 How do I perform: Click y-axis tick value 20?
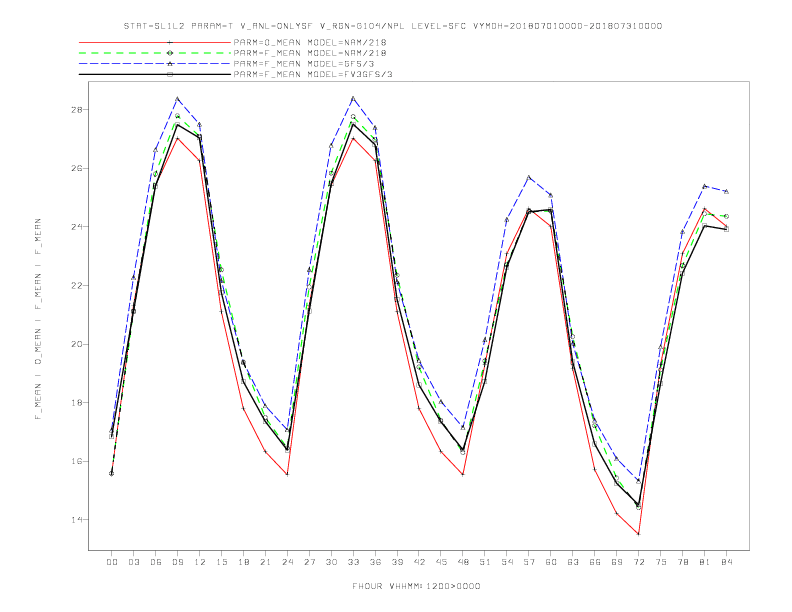[x=76, y=344]
